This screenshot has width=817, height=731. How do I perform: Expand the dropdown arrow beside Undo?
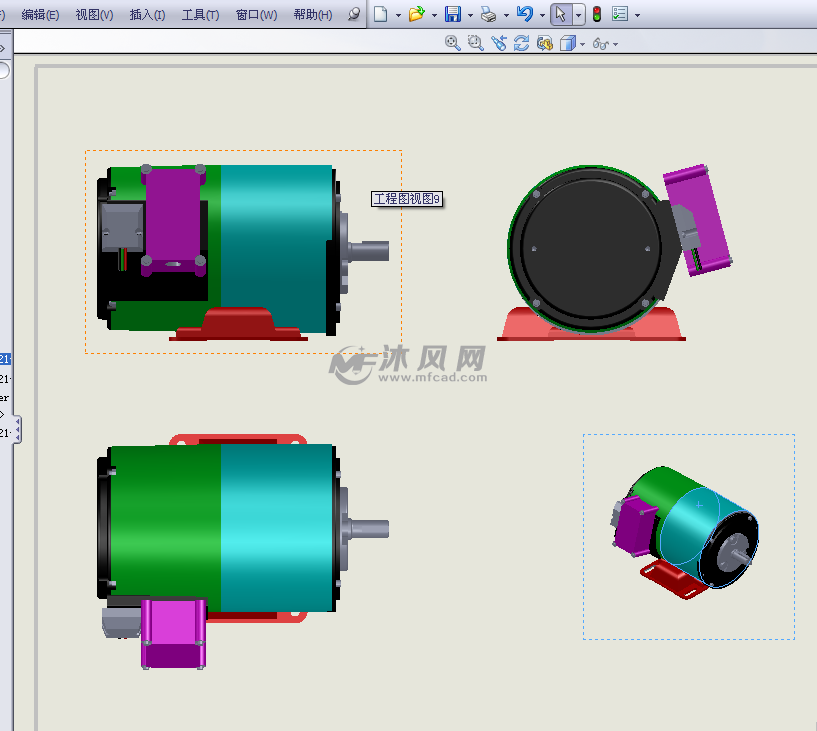(542, 15)
